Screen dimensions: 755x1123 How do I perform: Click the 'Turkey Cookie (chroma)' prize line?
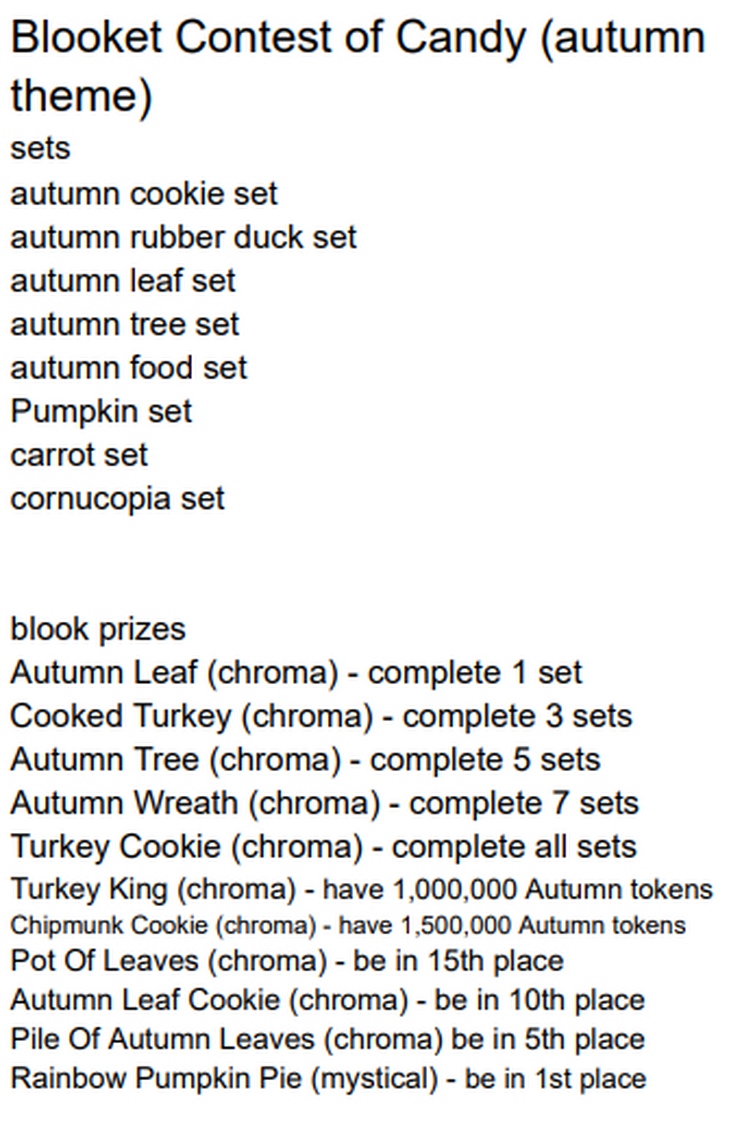point(323,847)
